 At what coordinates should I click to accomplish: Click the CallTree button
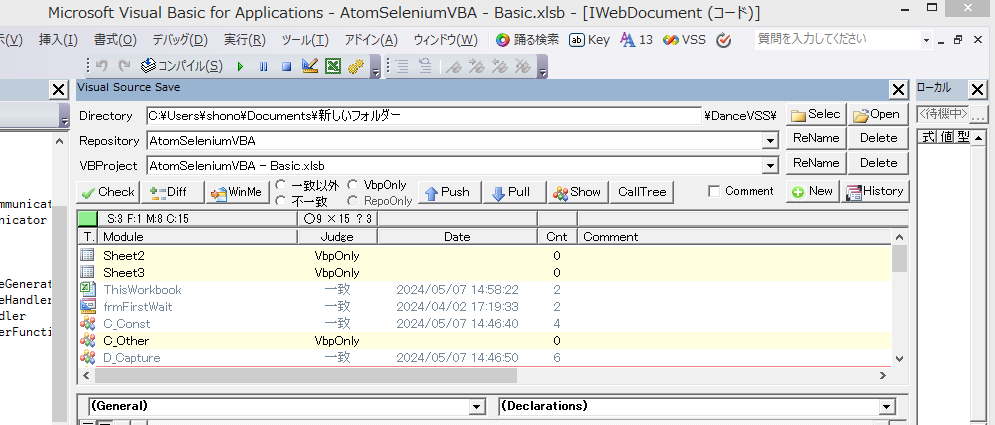pos(642,192)
